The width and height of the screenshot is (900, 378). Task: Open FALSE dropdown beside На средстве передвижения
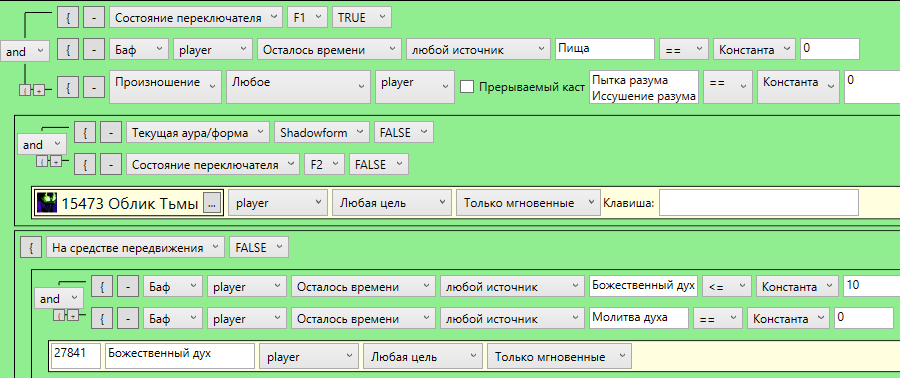coord(258,248)
